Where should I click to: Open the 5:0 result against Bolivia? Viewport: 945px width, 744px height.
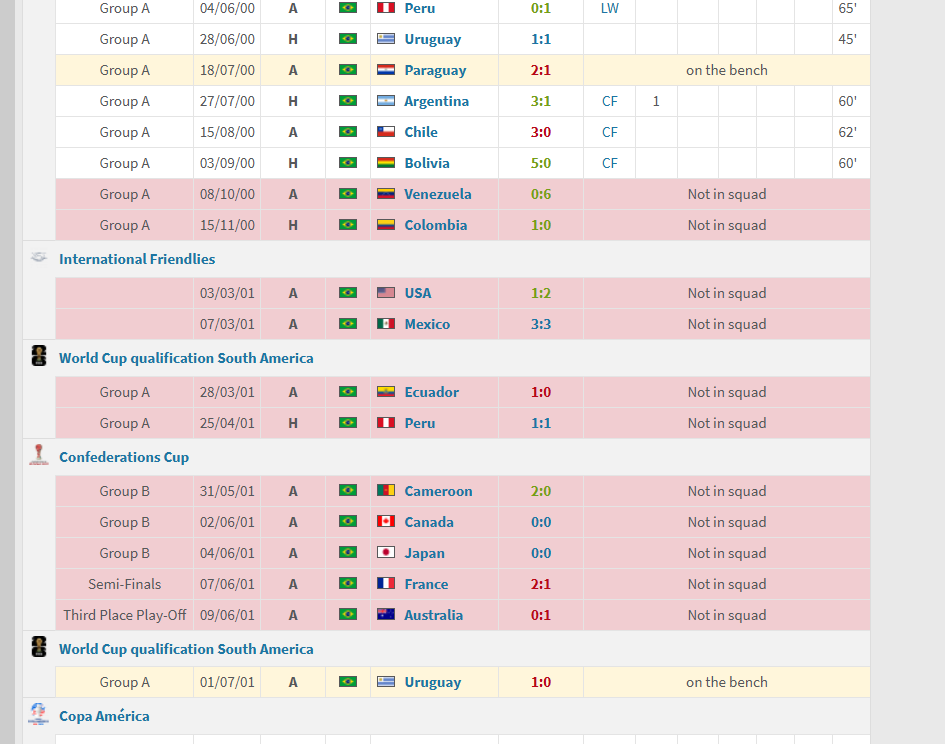(x=541, y=163)
